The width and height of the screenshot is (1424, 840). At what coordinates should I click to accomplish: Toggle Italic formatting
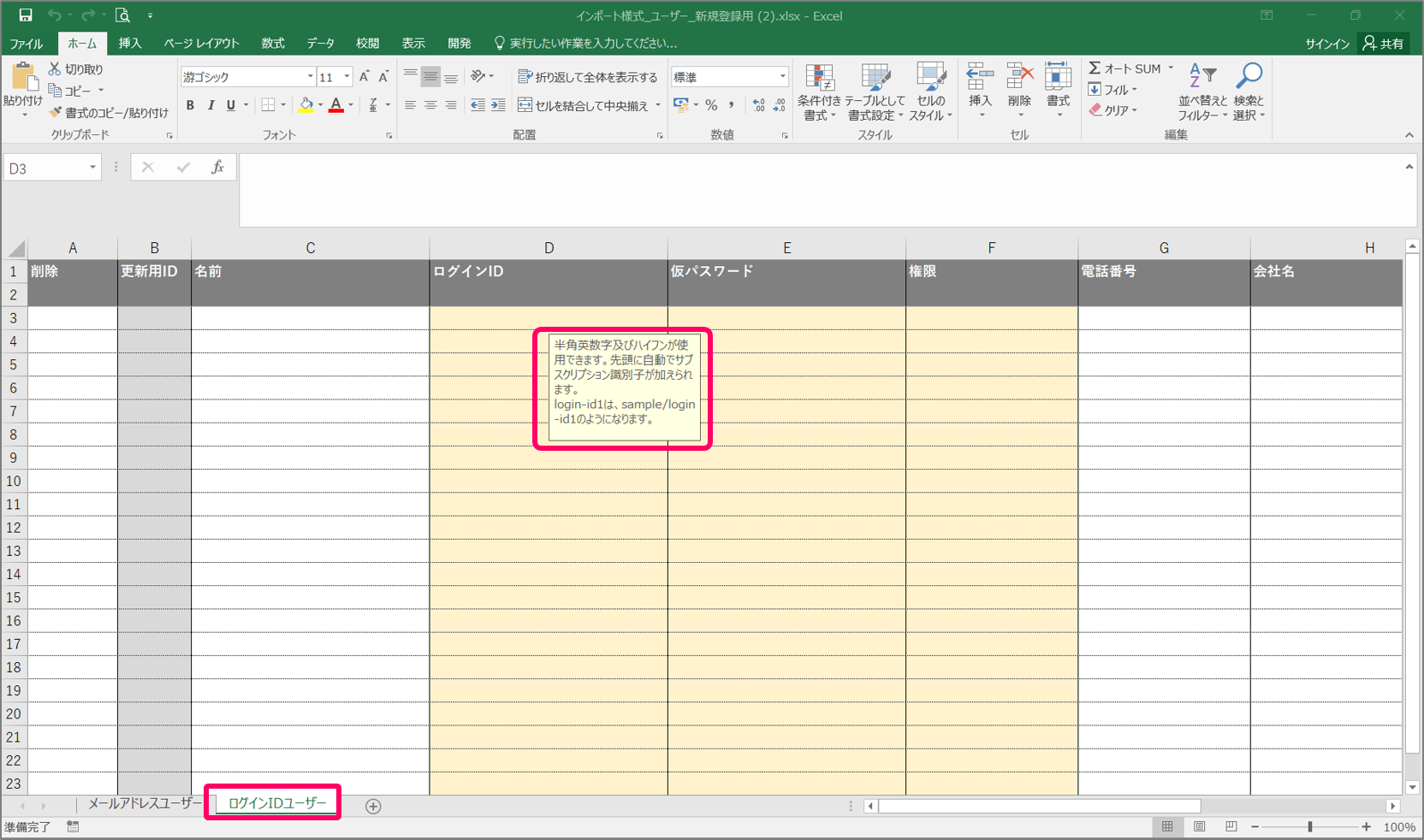pyautogui.click(x=211, y=105)
